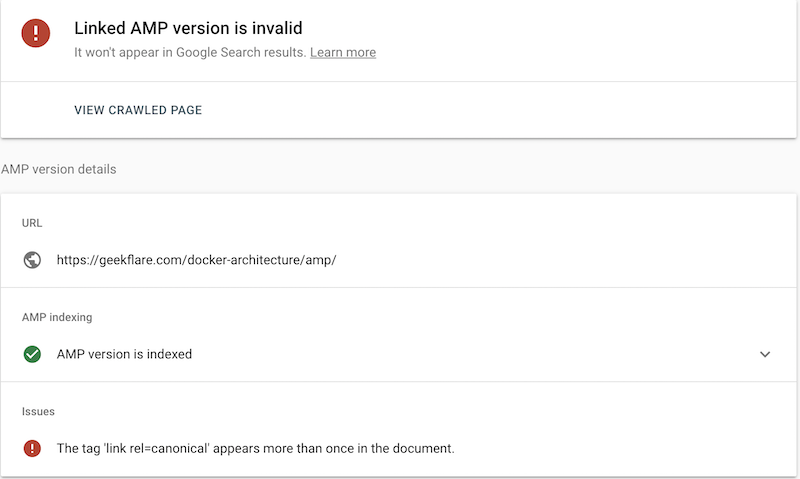The image size is (800, 479).
Task: Click the 'It won't appear' subtitle text
Action: [x=190, y=52]
